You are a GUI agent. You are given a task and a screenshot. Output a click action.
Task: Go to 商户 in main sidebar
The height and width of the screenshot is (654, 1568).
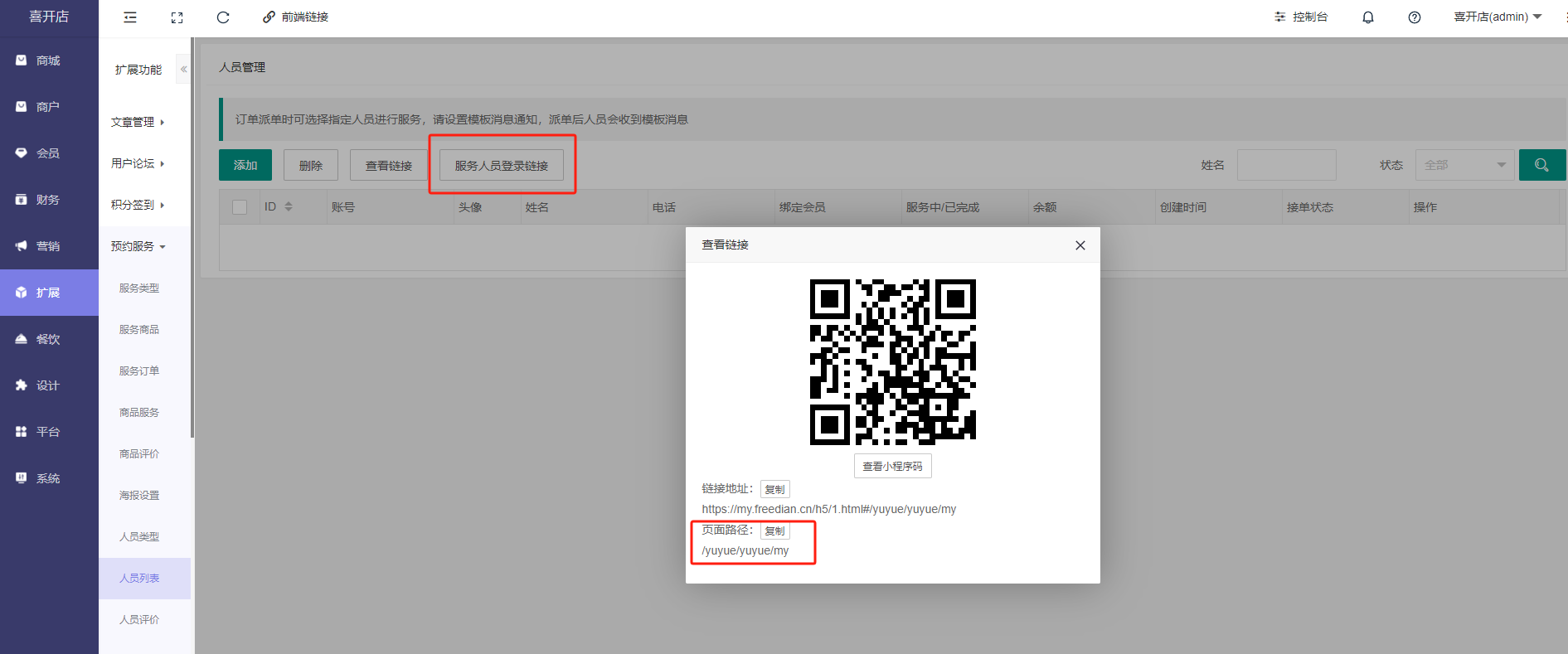point(49,107)
